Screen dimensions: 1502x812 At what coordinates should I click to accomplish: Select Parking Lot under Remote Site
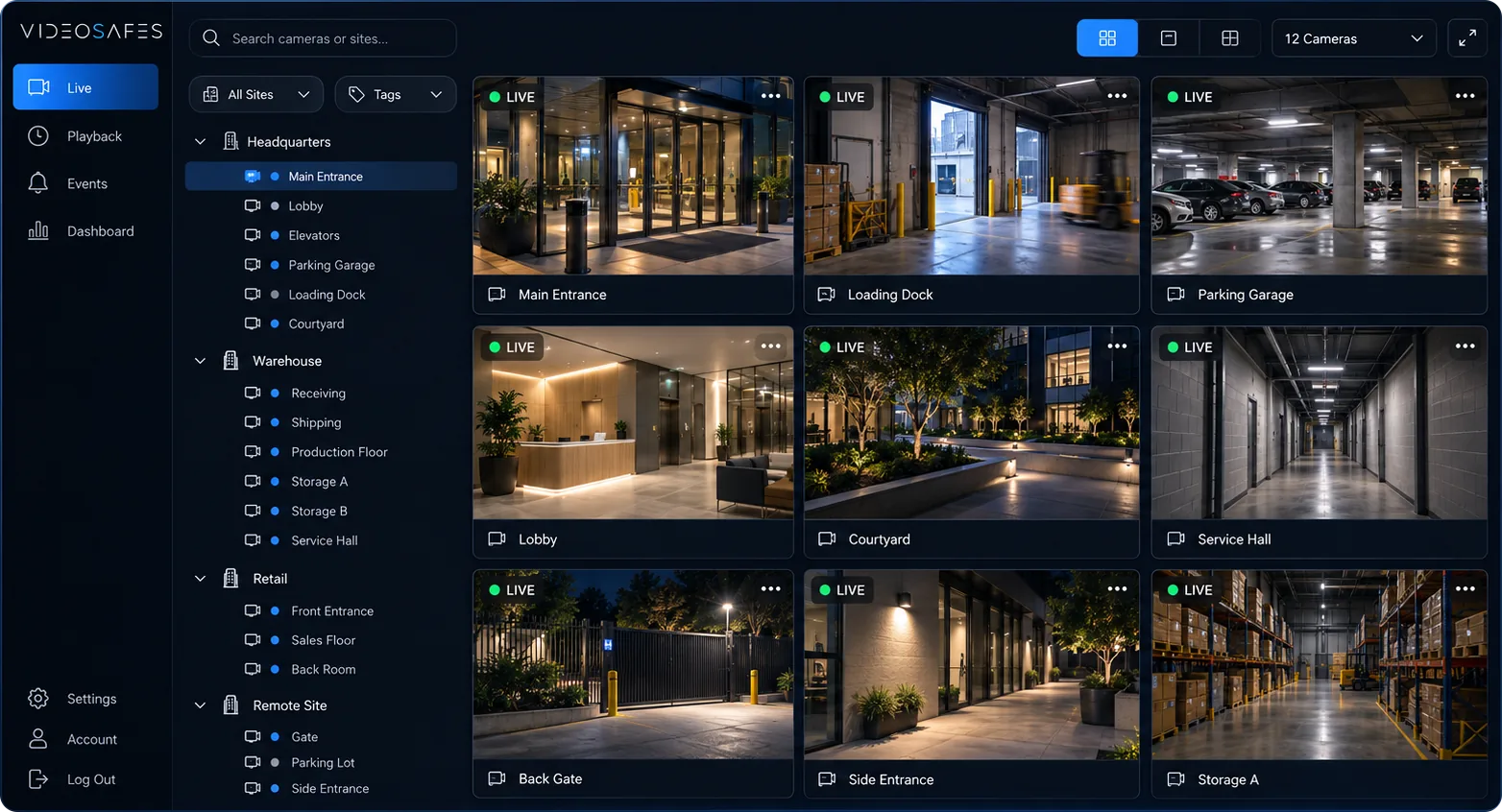coord(321,763)
